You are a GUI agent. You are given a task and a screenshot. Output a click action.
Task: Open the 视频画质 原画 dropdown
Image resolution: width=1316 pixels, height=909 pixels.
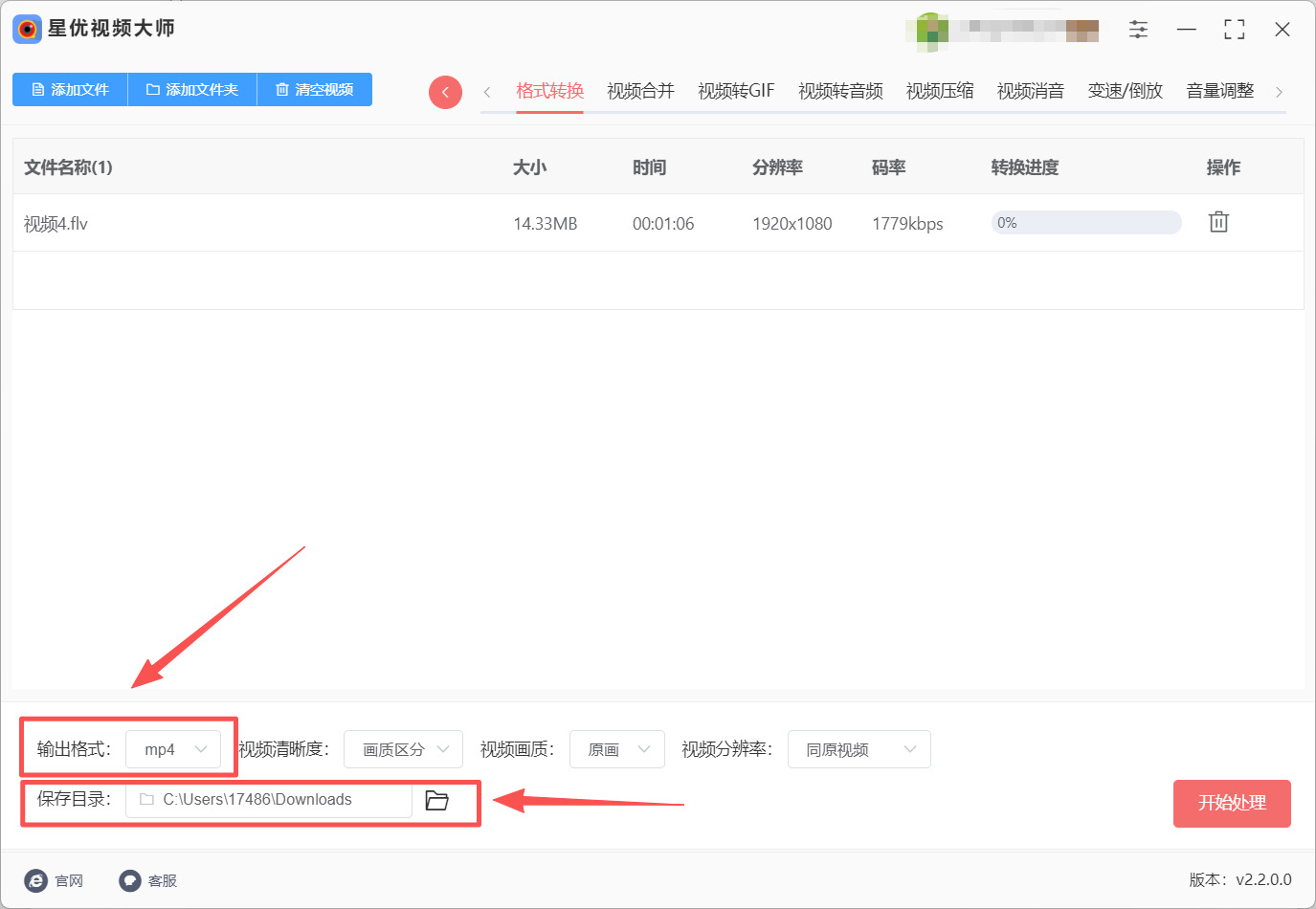617,749
